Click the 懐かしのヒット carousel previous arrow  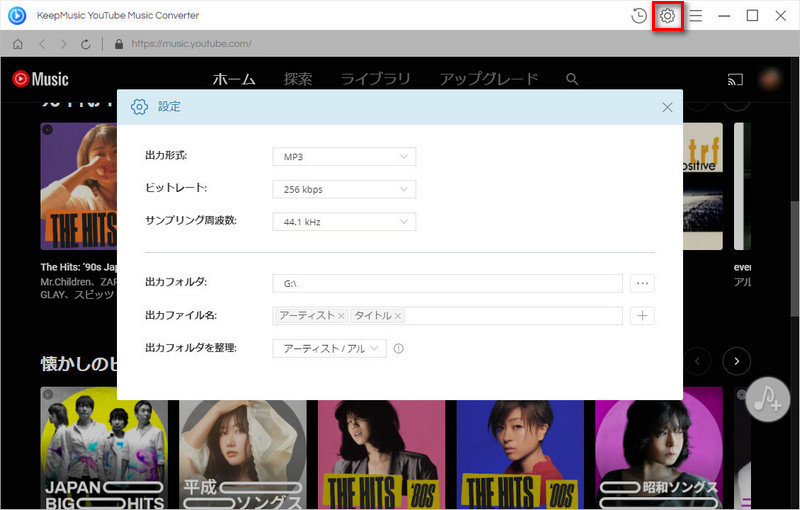(x=697, y=361)
